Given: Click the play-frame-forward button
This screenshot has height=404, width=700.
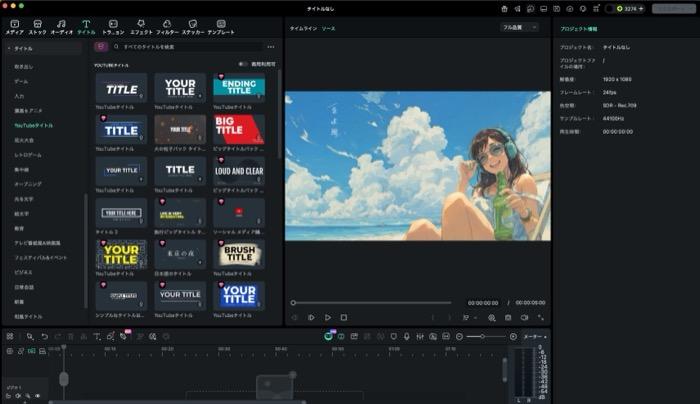Looking at the screenshot, I should tap(311, 317).
